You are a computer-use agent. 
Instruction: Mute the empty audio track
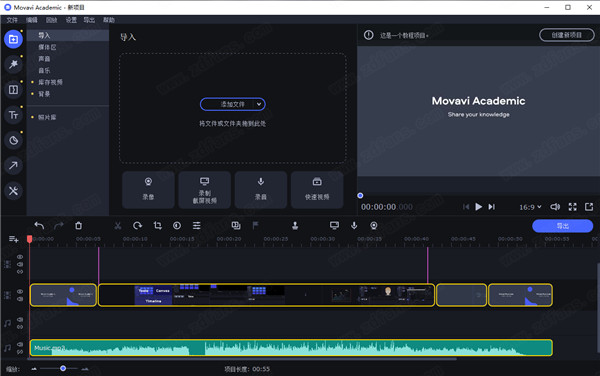(x=20, y=319)
